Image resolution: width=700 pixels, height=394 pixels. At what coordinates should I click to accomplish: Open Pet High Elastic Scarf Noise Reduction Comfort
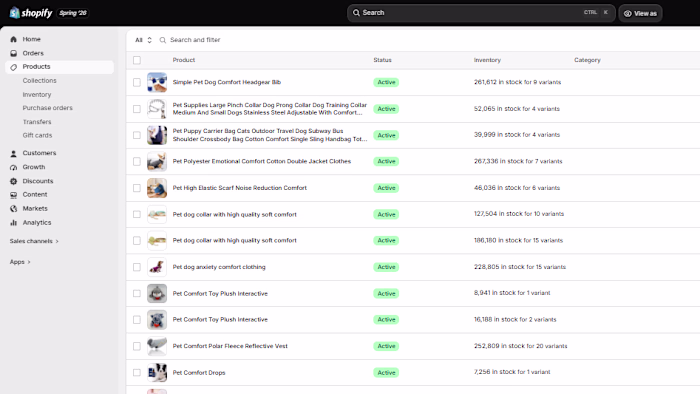click(240, 188)
